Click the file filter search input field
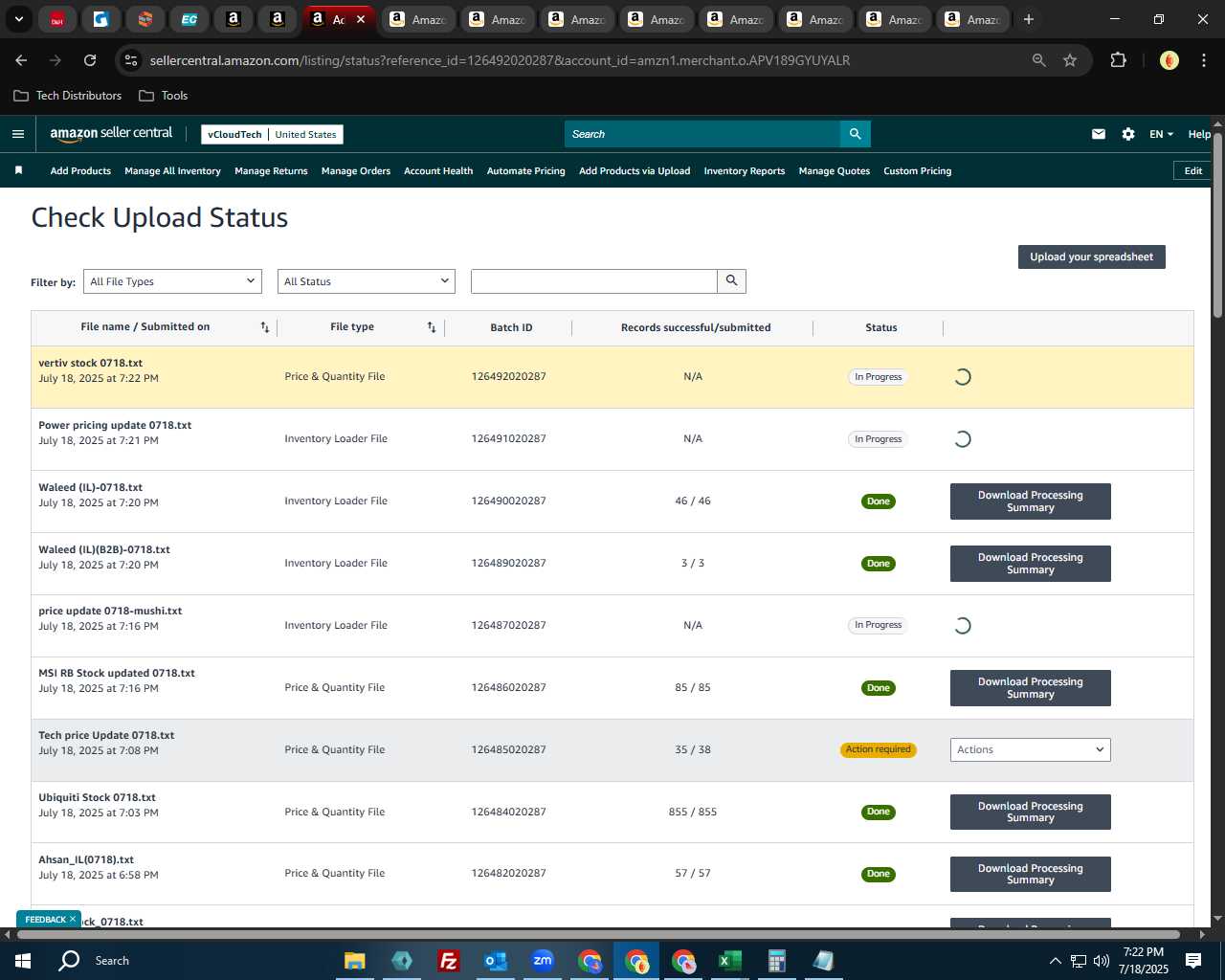The image size is (1225, 980). pyautogui.click(x=594, y=281)
